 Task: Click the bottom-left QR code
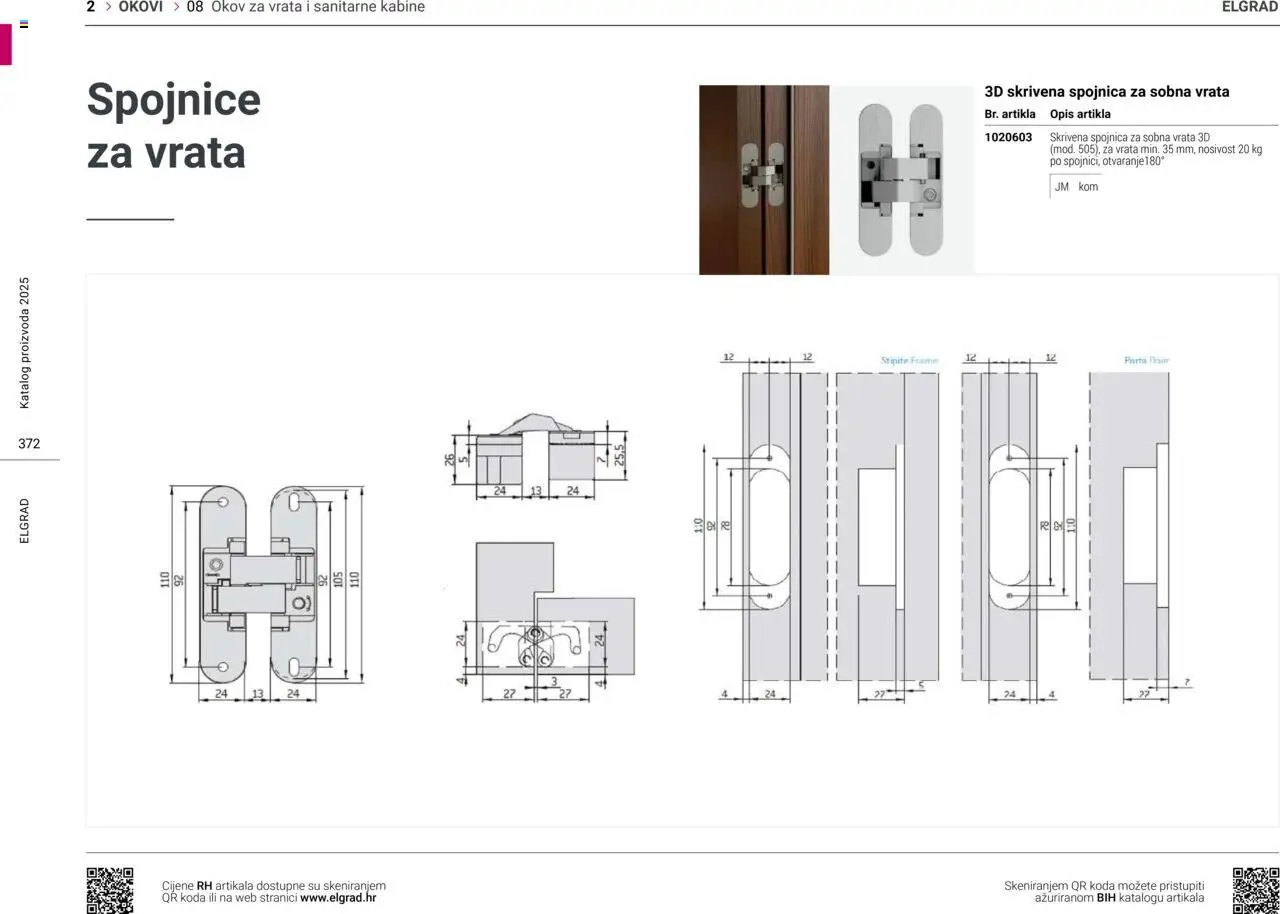pos(109,889)
